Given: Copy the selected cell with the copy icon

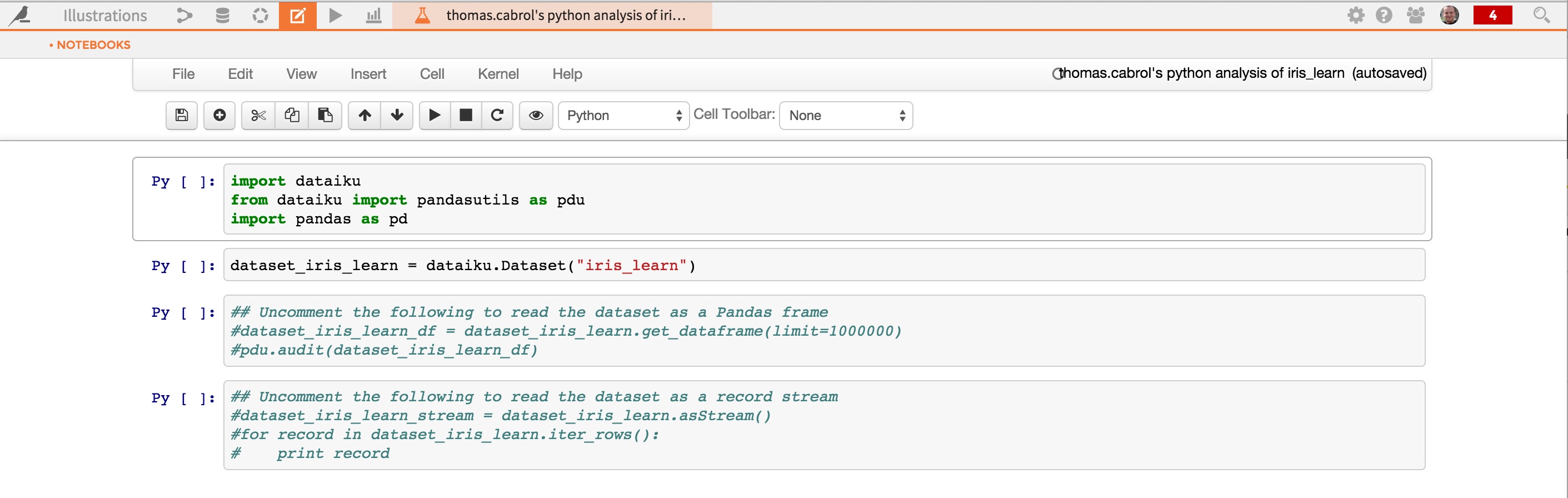Looking at the screenshot, I should 292,115.
